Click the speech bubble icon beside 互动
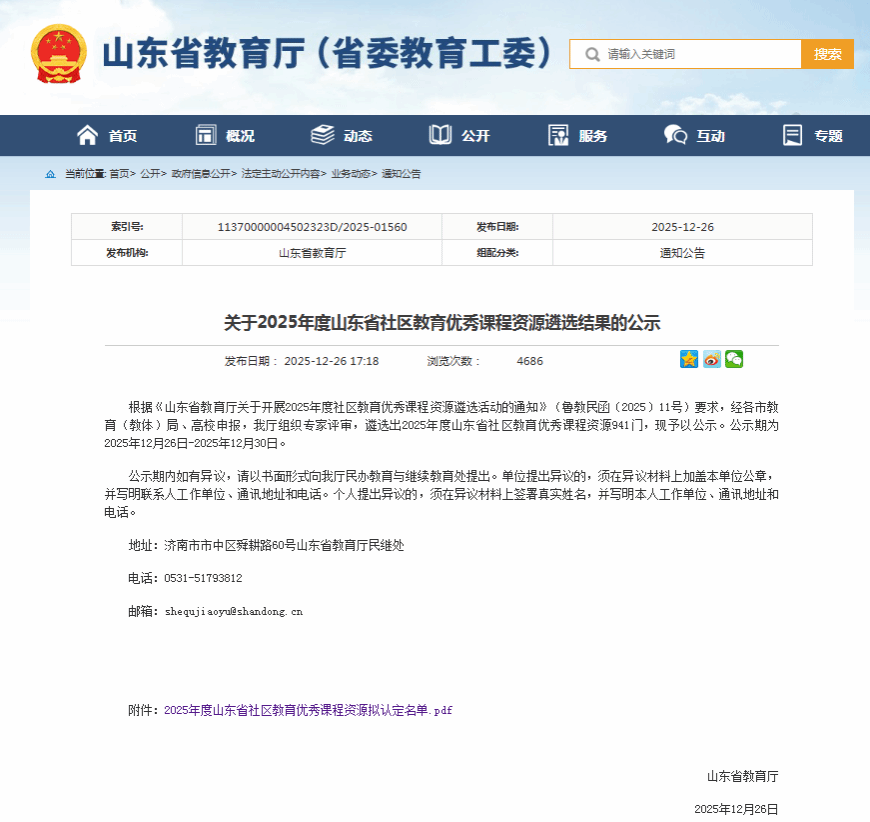 click(676, 135)
